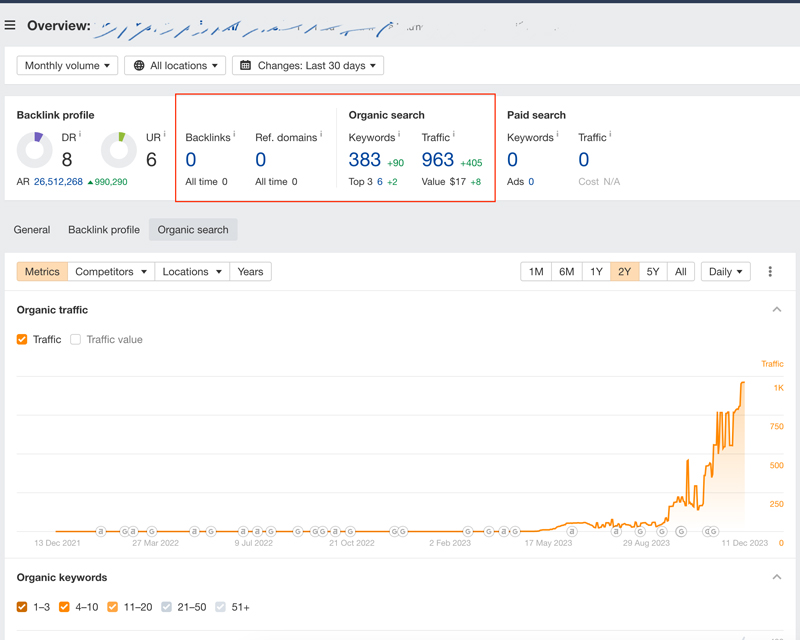
Task: Collapse the Organic traffic section
Action: [x=777, y=309]
